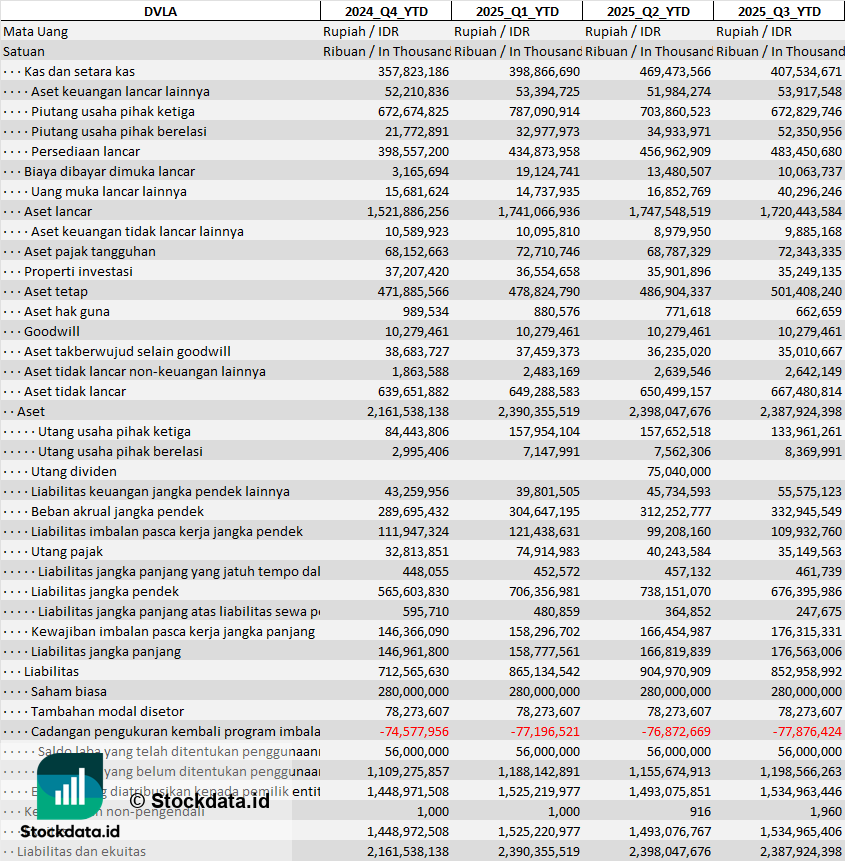Click Saldo laba value 1,109,275,857
The image size is (845, 861).
coord(408,772)
